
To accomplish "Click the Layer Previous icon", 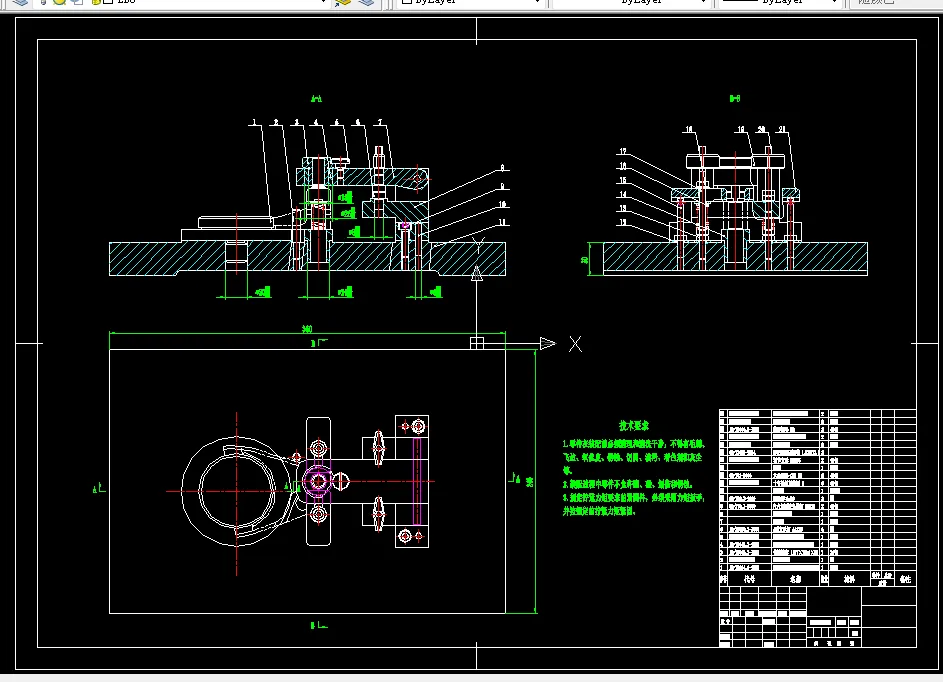I will tap(366, 2).
